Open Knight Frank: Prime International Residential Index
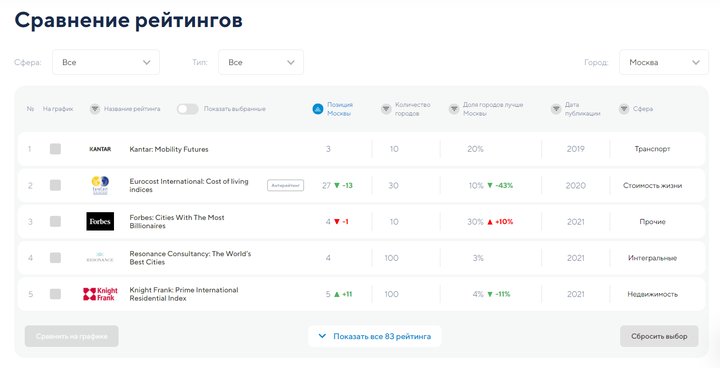The image size is (720, 368). click(184, 294)
